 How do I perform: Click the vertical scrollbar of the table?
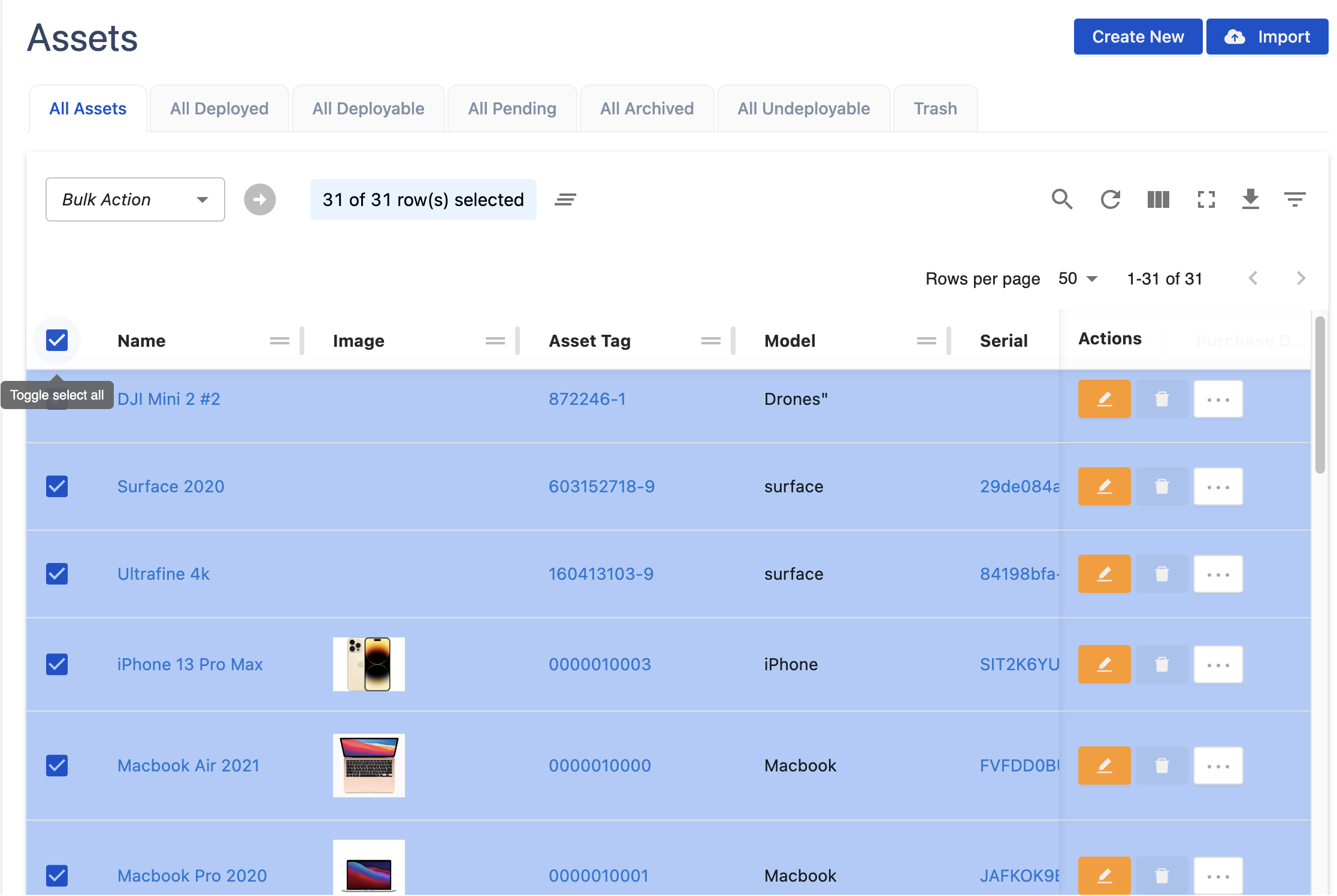click(x=1320, y=395)
